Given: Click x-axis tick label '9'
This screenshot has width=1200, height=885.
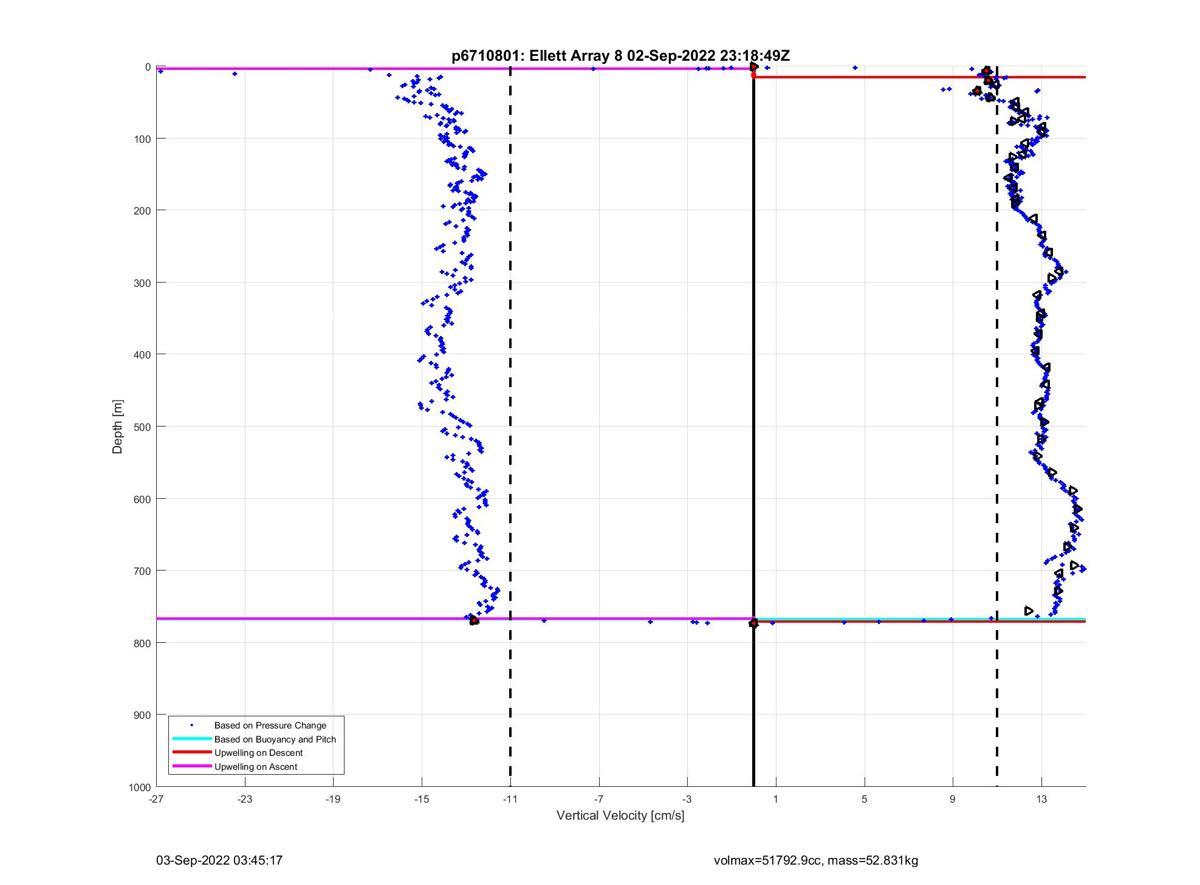Looking at the screenshot, I should 953,799.
